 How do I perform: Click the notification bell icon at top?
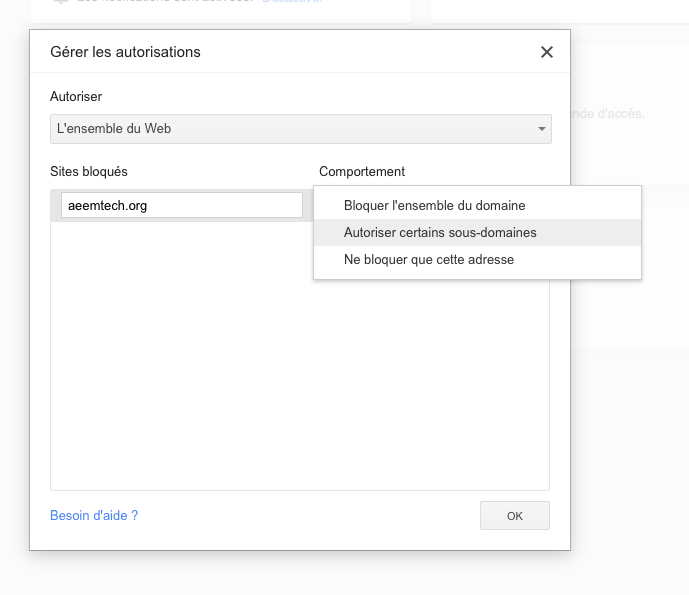point(60,3)
